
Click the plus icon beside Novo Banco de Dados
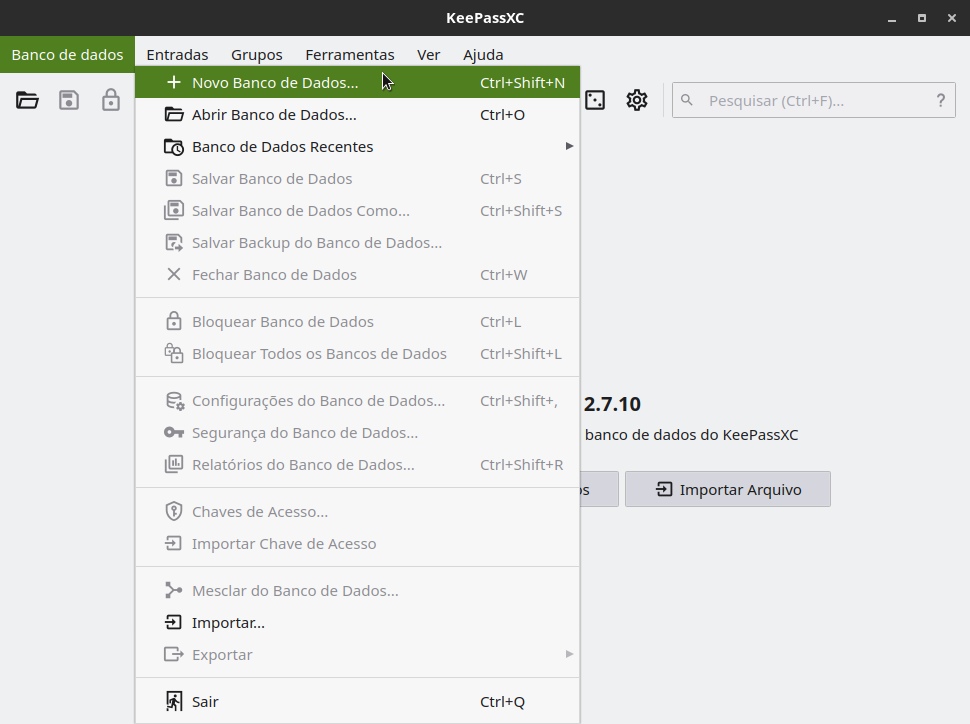[x=174, y=82]
